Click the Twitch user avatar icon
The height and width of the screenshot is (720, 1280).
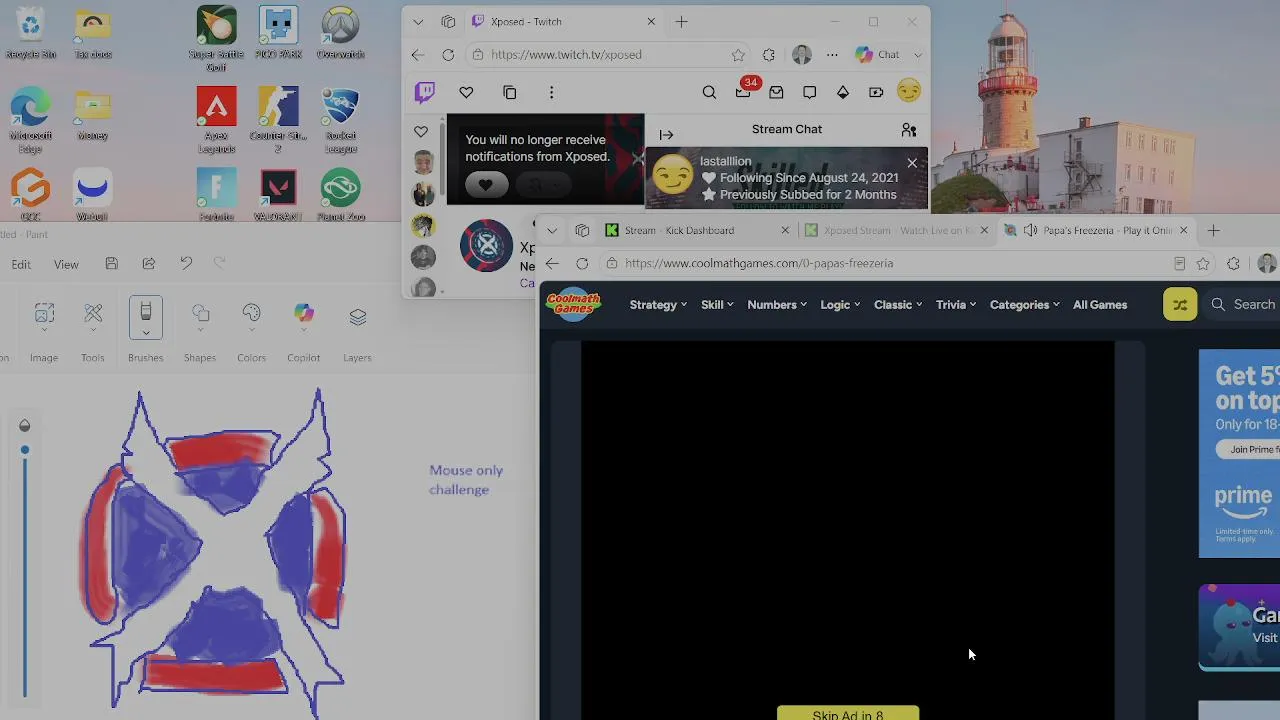908,92
